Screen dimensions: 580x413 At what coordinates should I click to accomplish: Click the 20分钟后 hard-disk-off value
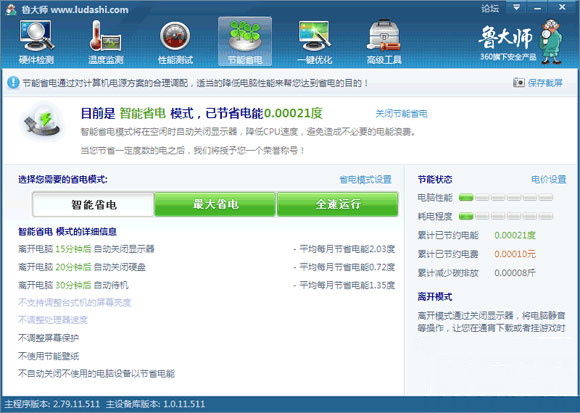click(73, 267)
